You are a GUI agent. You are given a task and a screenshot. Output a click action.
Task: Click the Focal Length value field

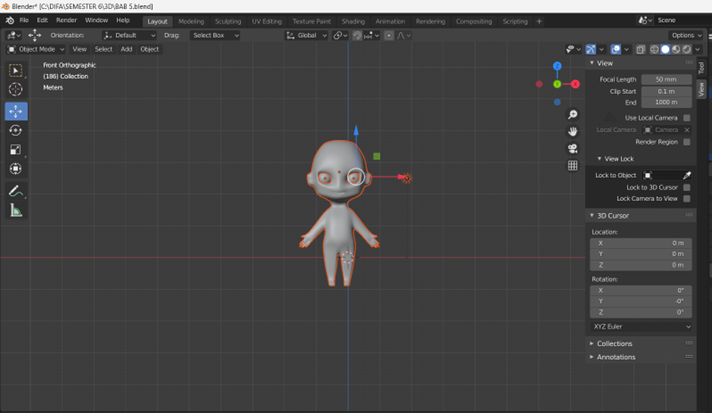(x=666, y=79)
